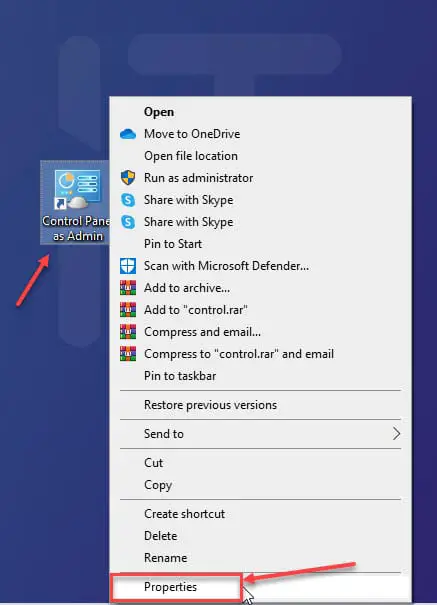
Task: Click the WinRAR icon beside Add to archive
Action: pos(128,288)
